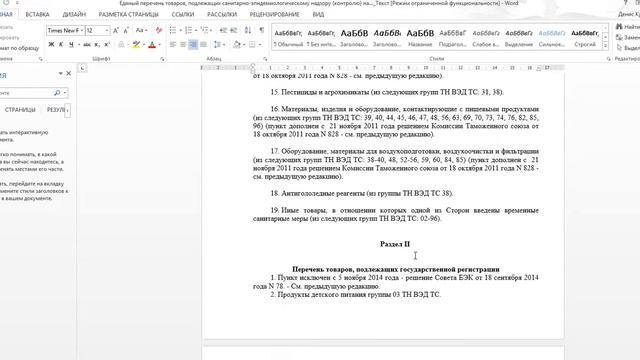Apply multilevel list
The image size is (640, 360).
[204, 30]
